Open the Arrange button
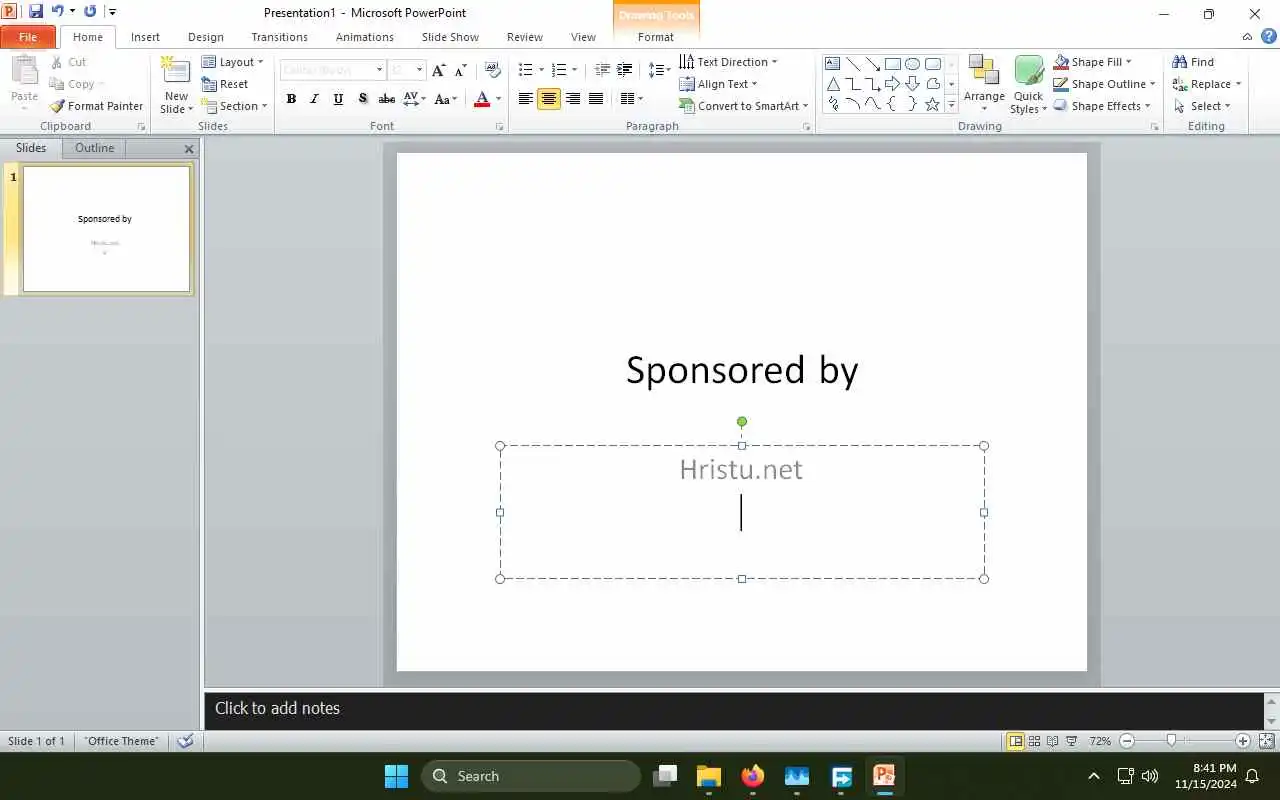 tap(984, 85)
